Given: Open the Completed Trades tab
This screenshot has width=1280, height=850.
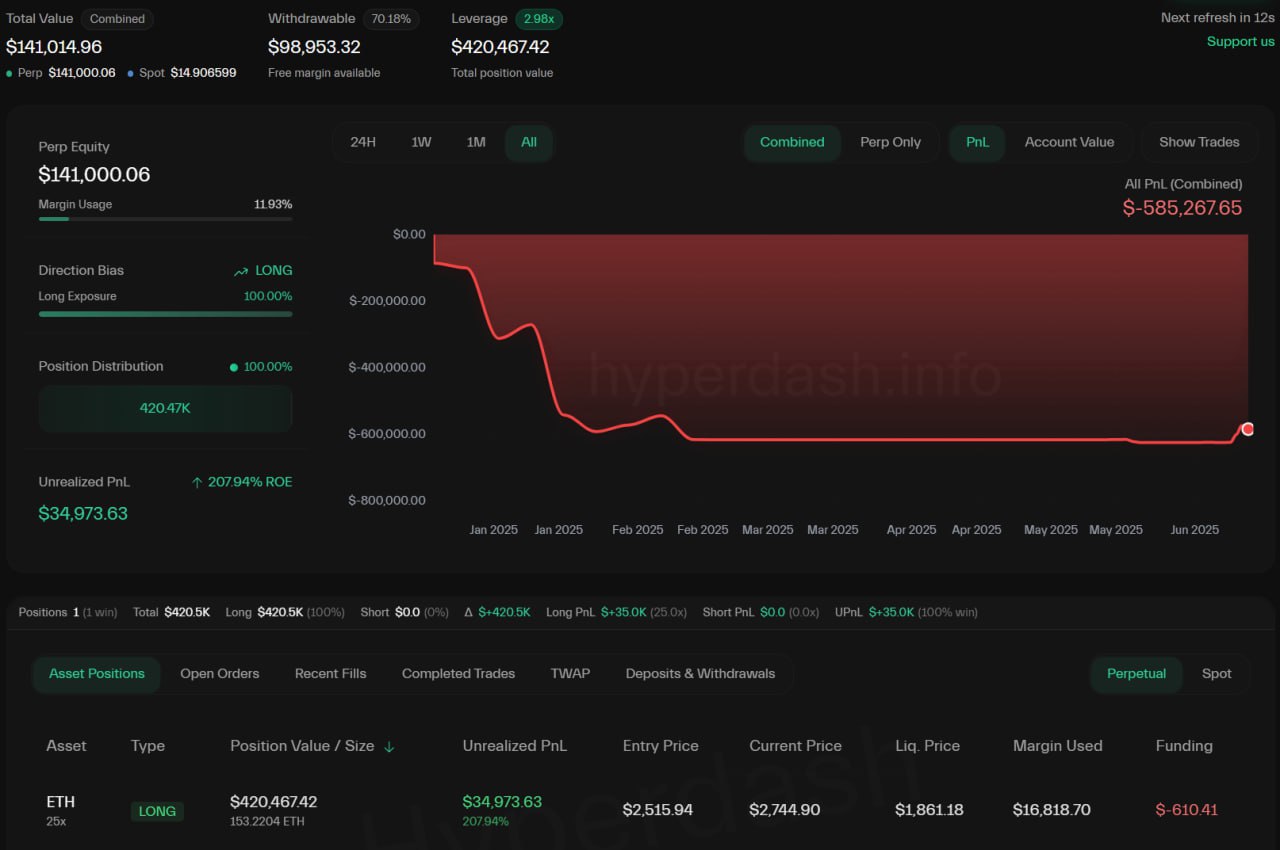Looking at the screenshot, I should click(x=458, y=674).
